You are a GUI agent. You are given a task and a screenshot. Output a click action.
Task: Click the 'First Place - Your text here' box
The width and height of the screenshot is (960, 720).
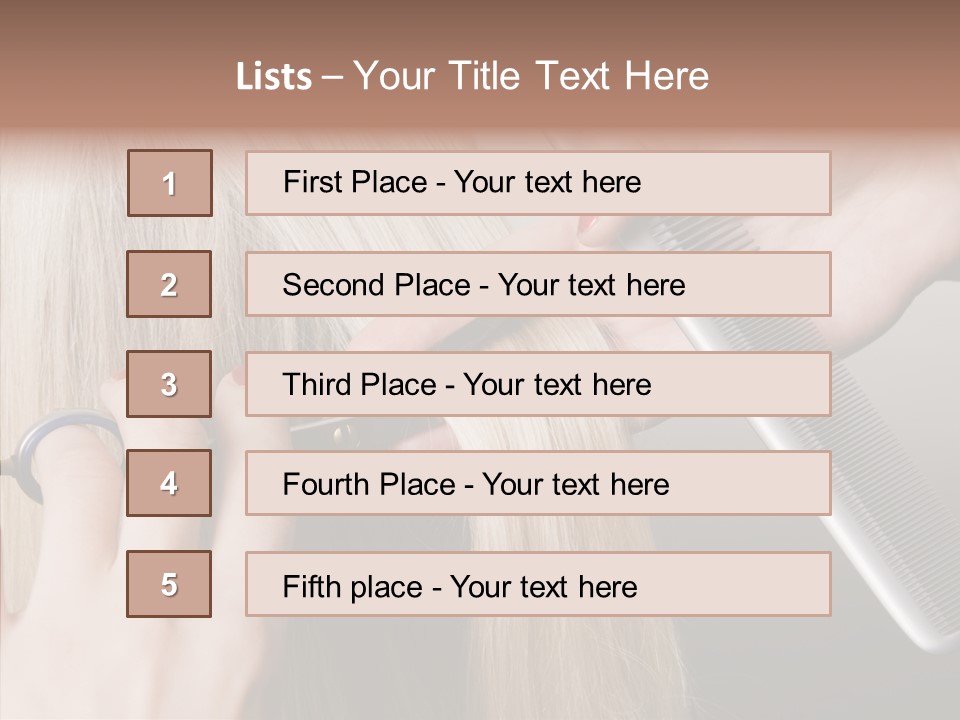[538, 183]
